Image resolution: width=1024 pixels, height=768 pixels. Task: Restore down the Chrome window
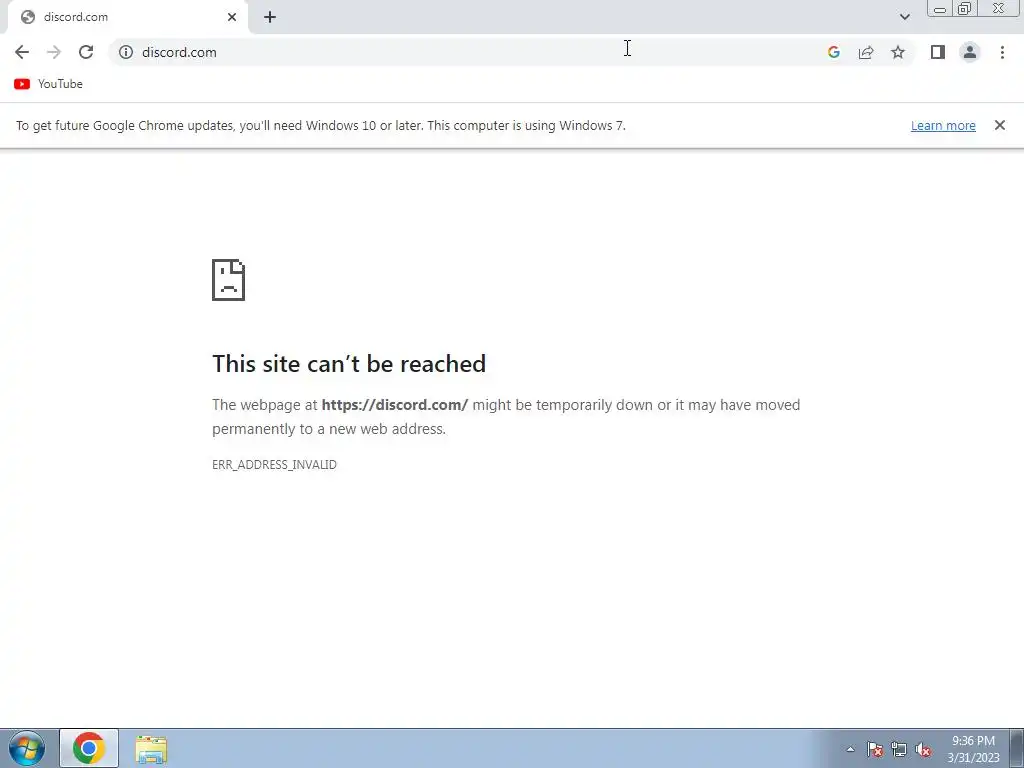[964, 8]
